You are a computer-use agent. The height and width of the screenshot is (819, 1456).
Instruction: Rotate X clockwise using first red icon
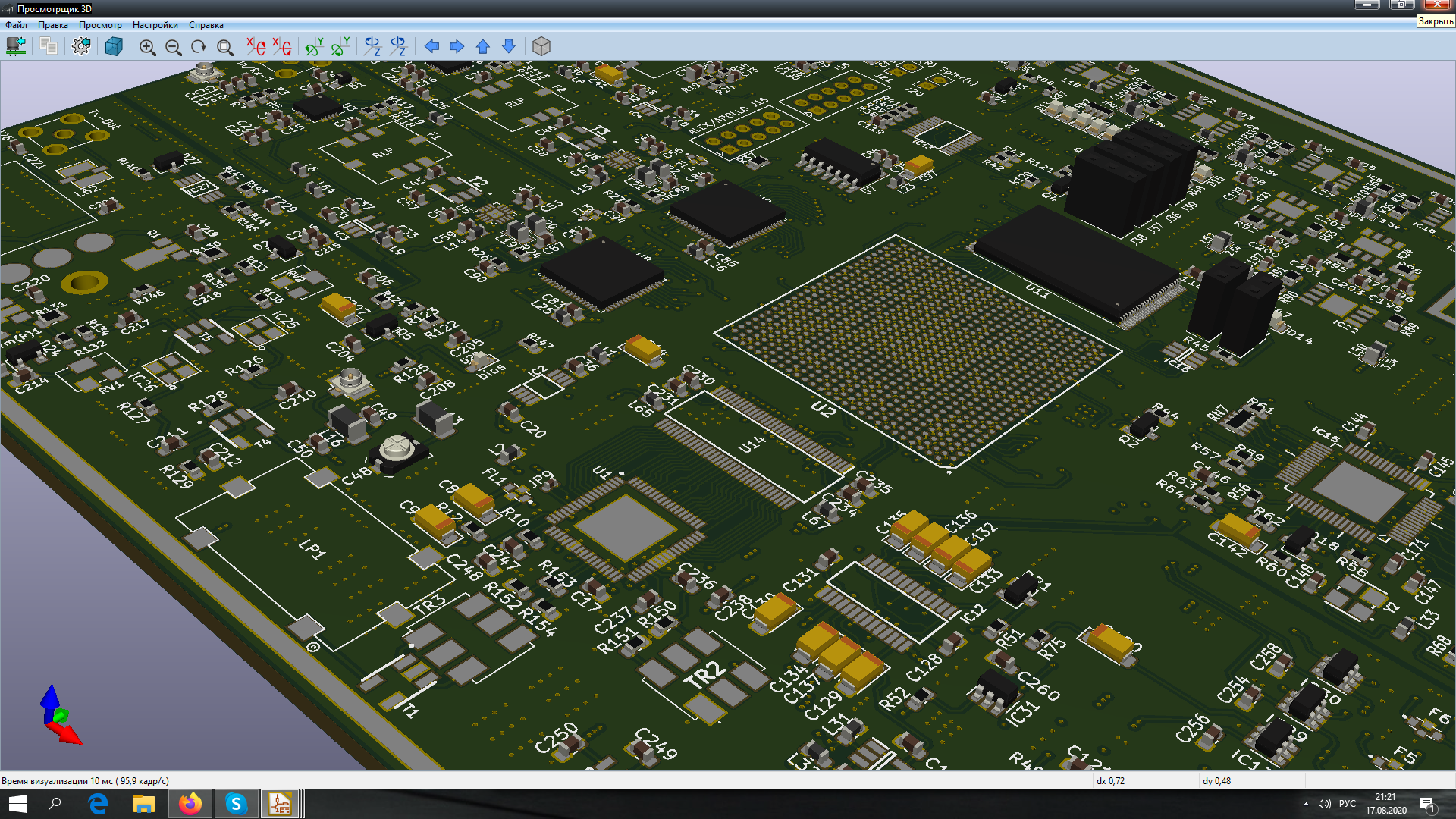pyautogui.click(x=256, y=47)
